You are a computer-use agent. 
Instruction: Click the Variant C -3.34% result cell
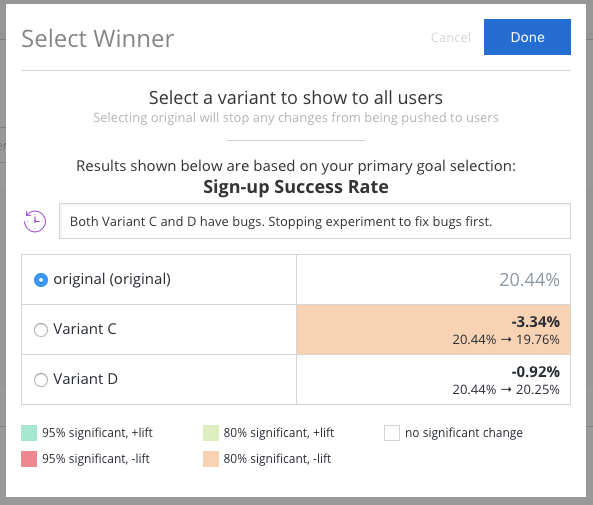pyautogui.click(x=433, y=329)
